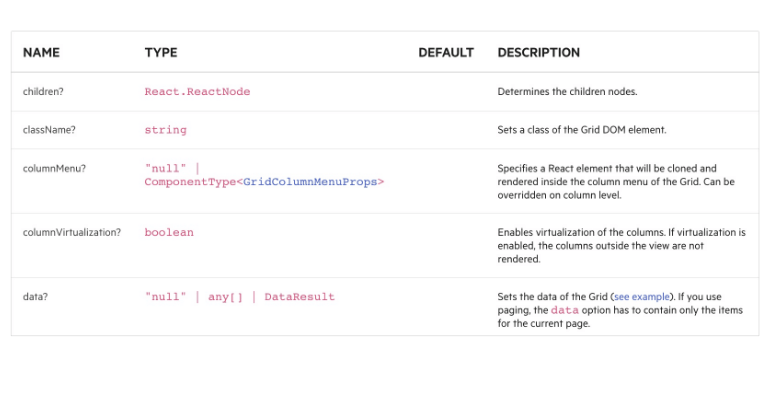Click 'Sets a class of the Grid DOM element.'
The image size is (770, 396).
point(582,130)
